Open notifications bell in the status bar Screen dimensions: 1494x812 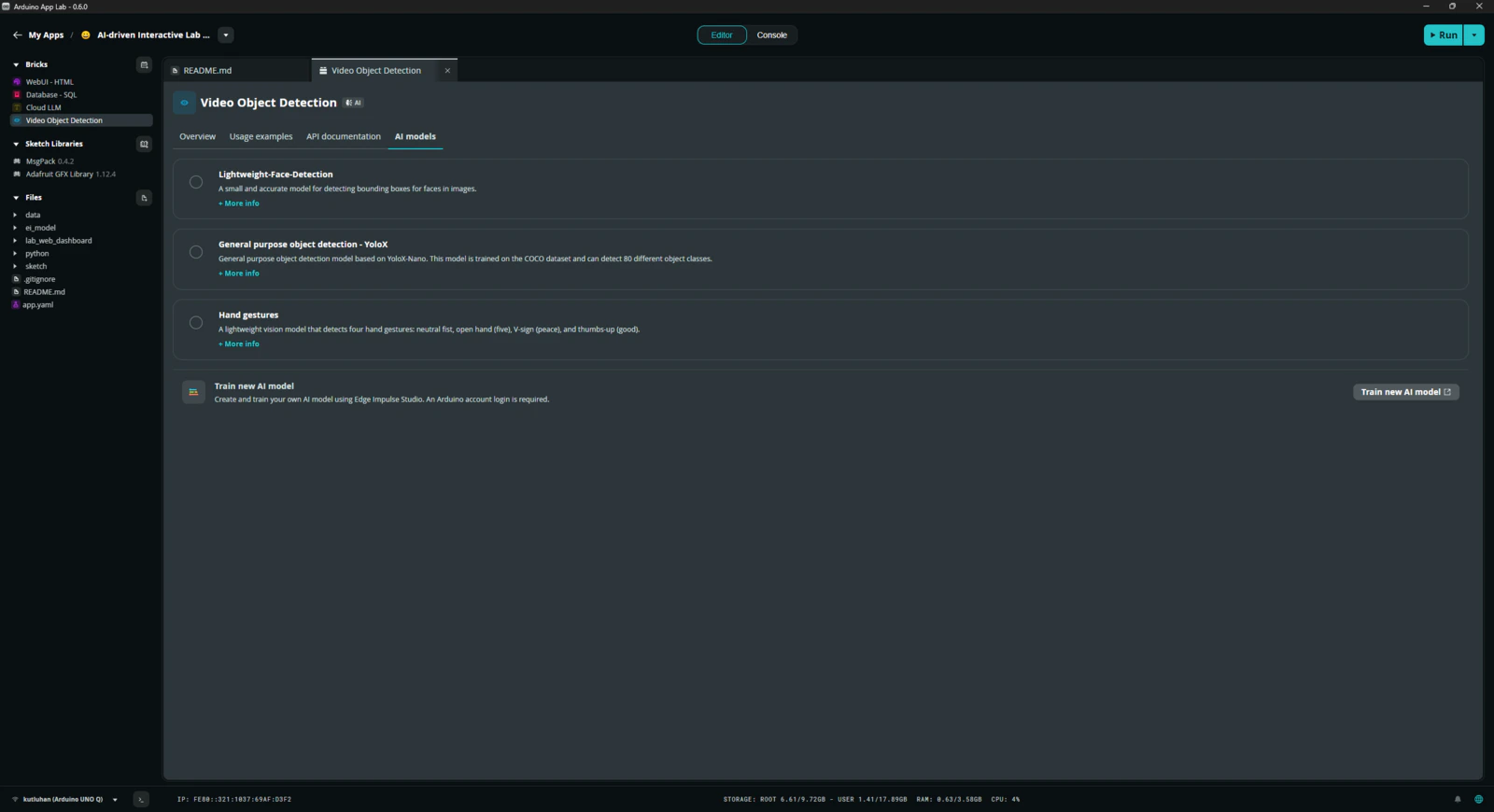[1458, 799]
